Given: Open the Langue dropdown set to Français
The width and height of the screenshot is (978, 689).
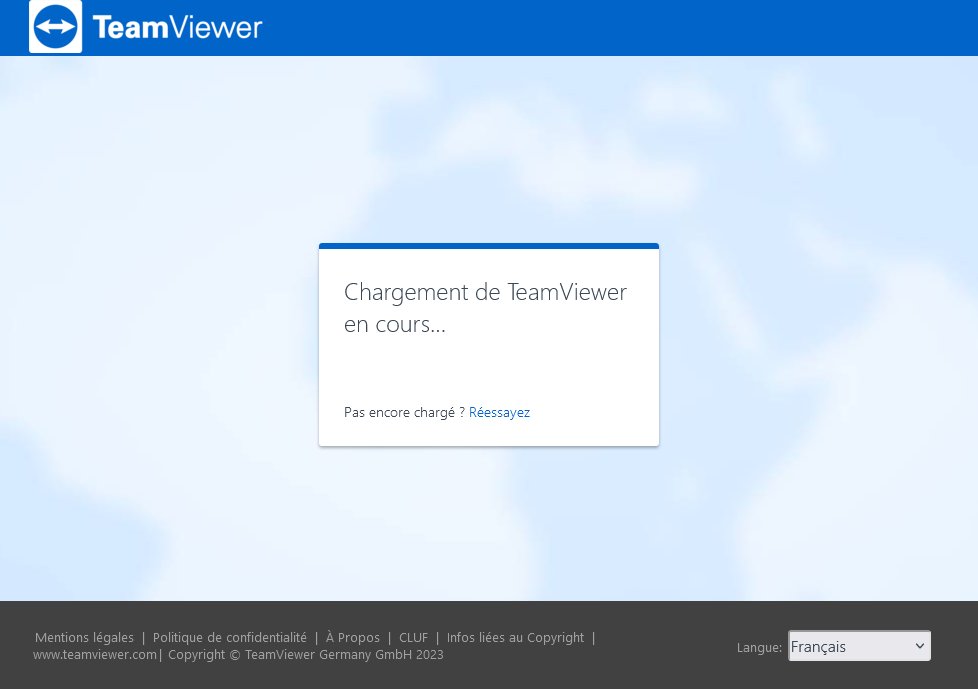Looking at the screenshot, I should pyautogui.click(x=859, y=646).
